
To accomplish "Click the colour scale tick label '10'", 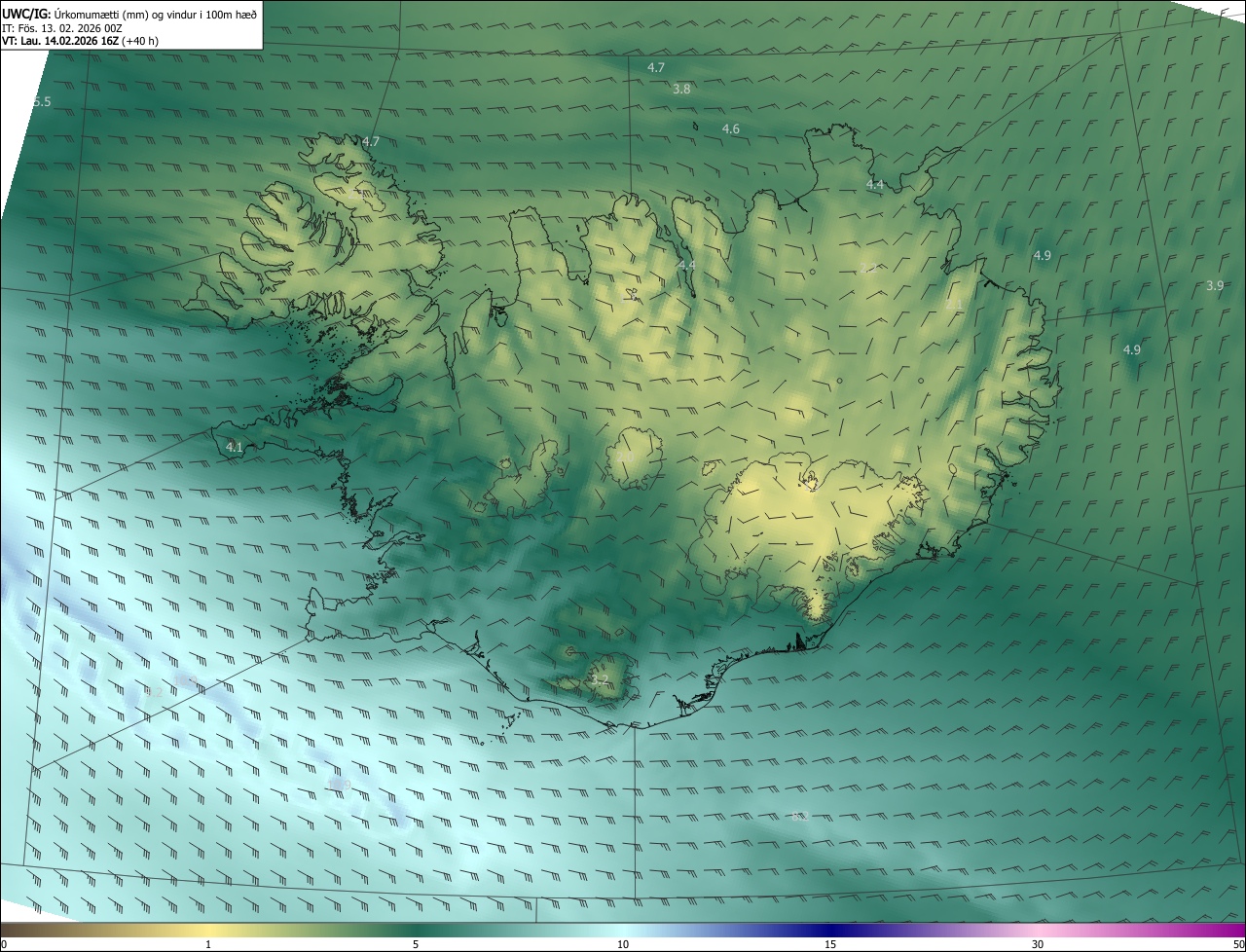I will (623, 944).
